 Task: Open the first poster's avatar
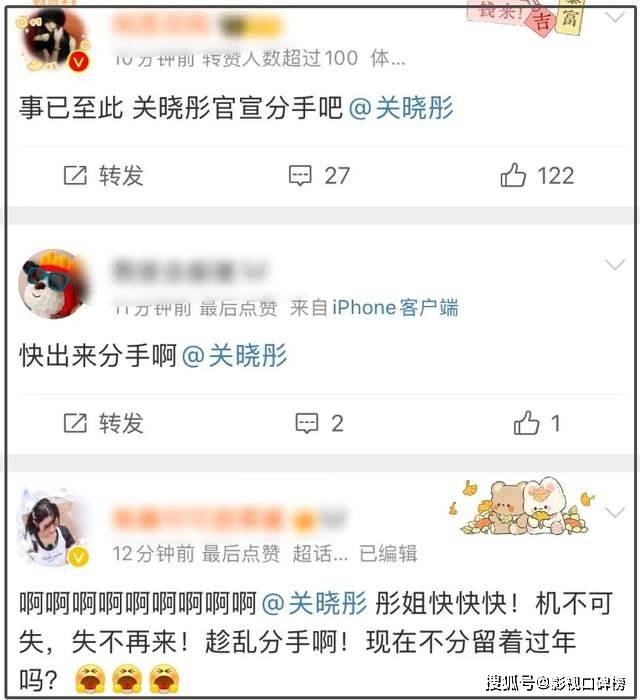point(54,40)
